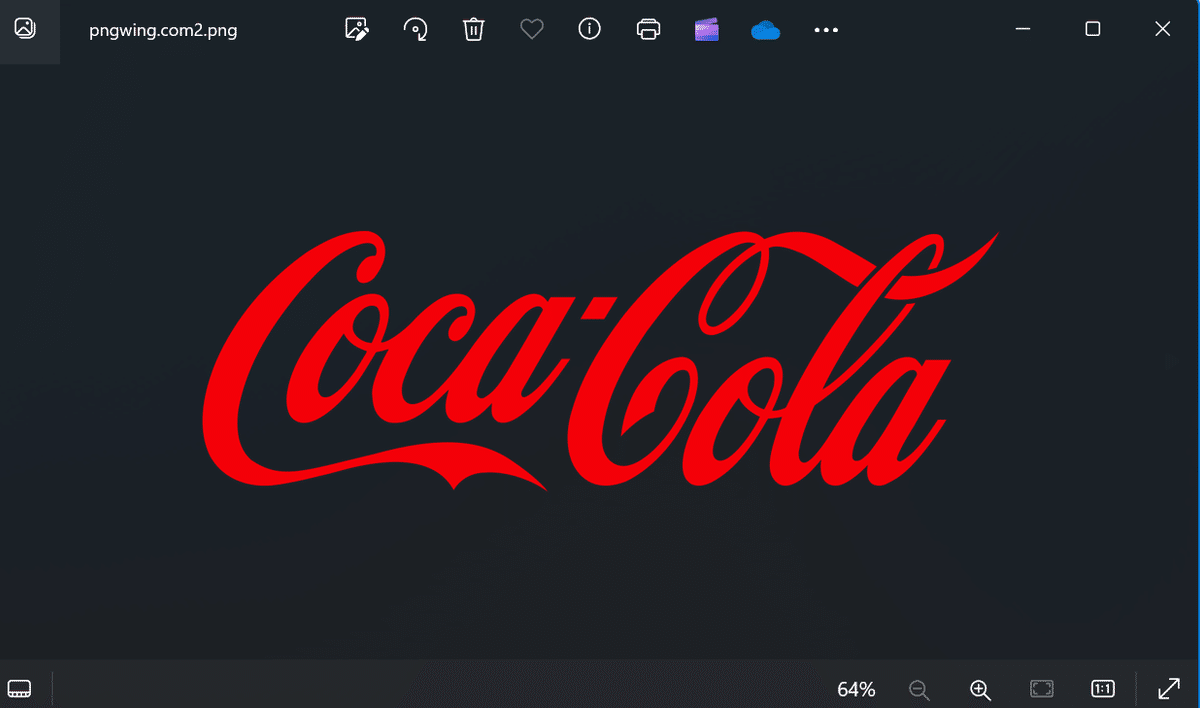This screenshot has width=1200, height=708.
Task: Rotate the picture using the rotate icon
Action: point(415,30)
